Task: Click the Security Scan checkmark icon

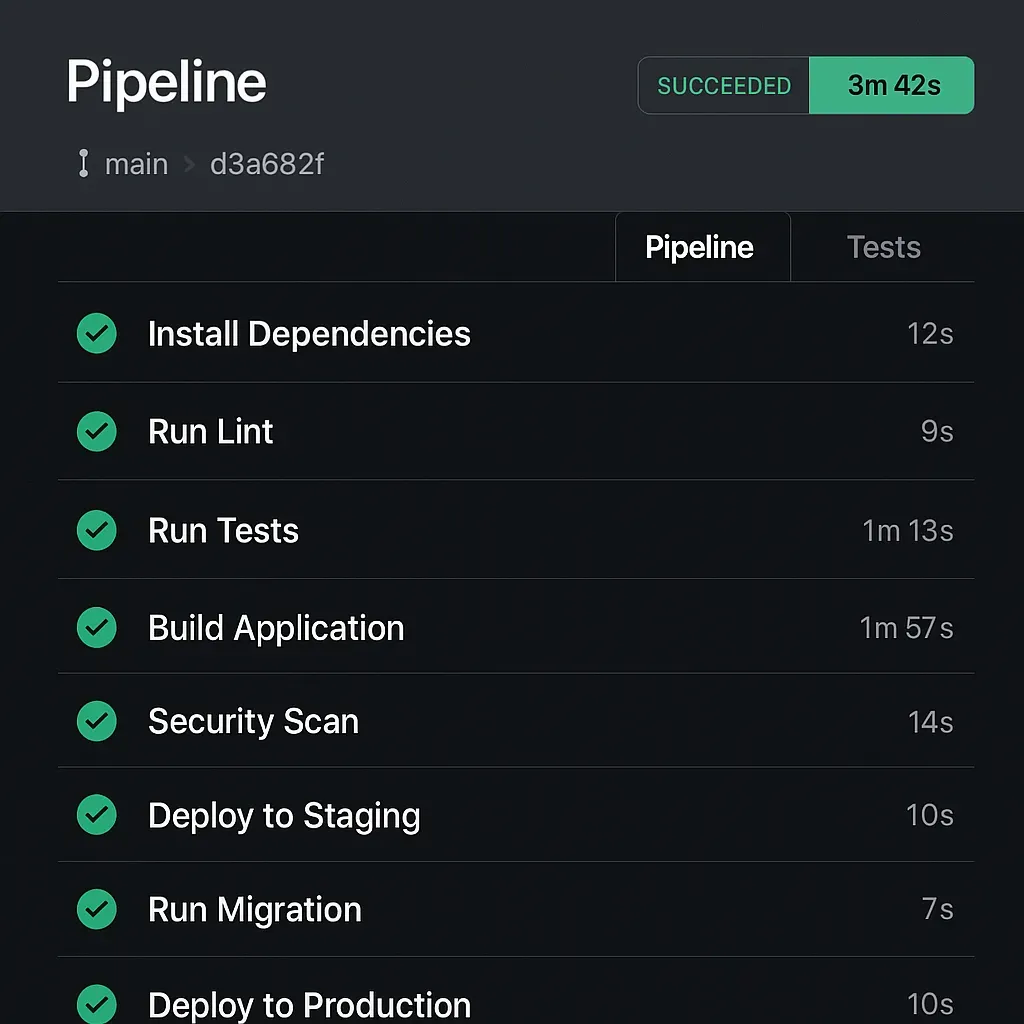Action: (x=97, y=721)
